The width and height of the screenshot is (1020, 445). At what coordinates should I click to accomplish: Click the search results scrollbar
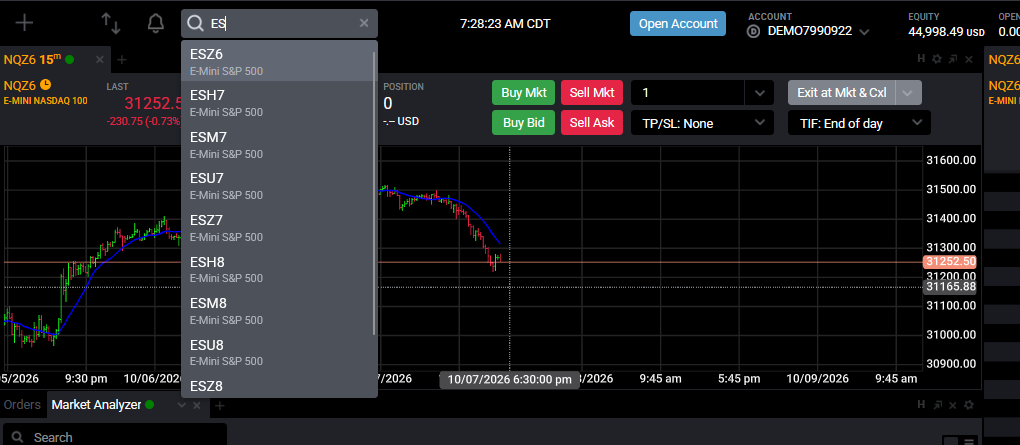(x=374, y=193)
